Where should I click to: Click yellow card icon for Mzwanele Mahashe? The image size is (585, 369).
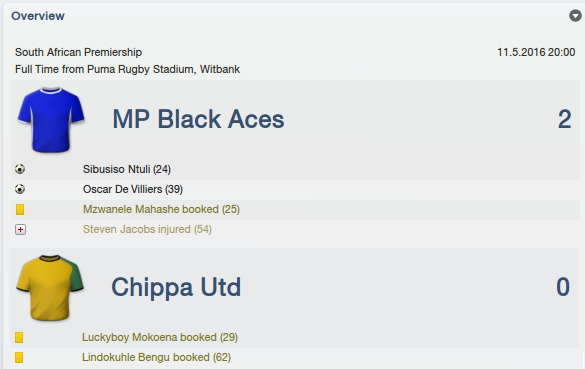[x=20, y=209]
